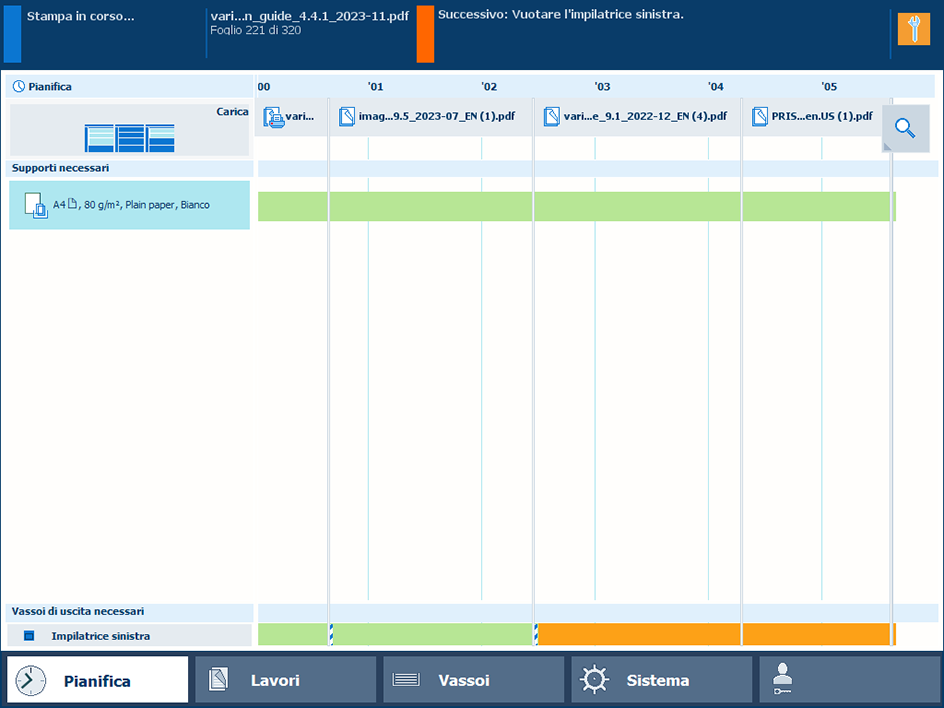Click the A4 media sheet icon
The width and height of the screenshot is (944, 708).
(x=36, y=205)
